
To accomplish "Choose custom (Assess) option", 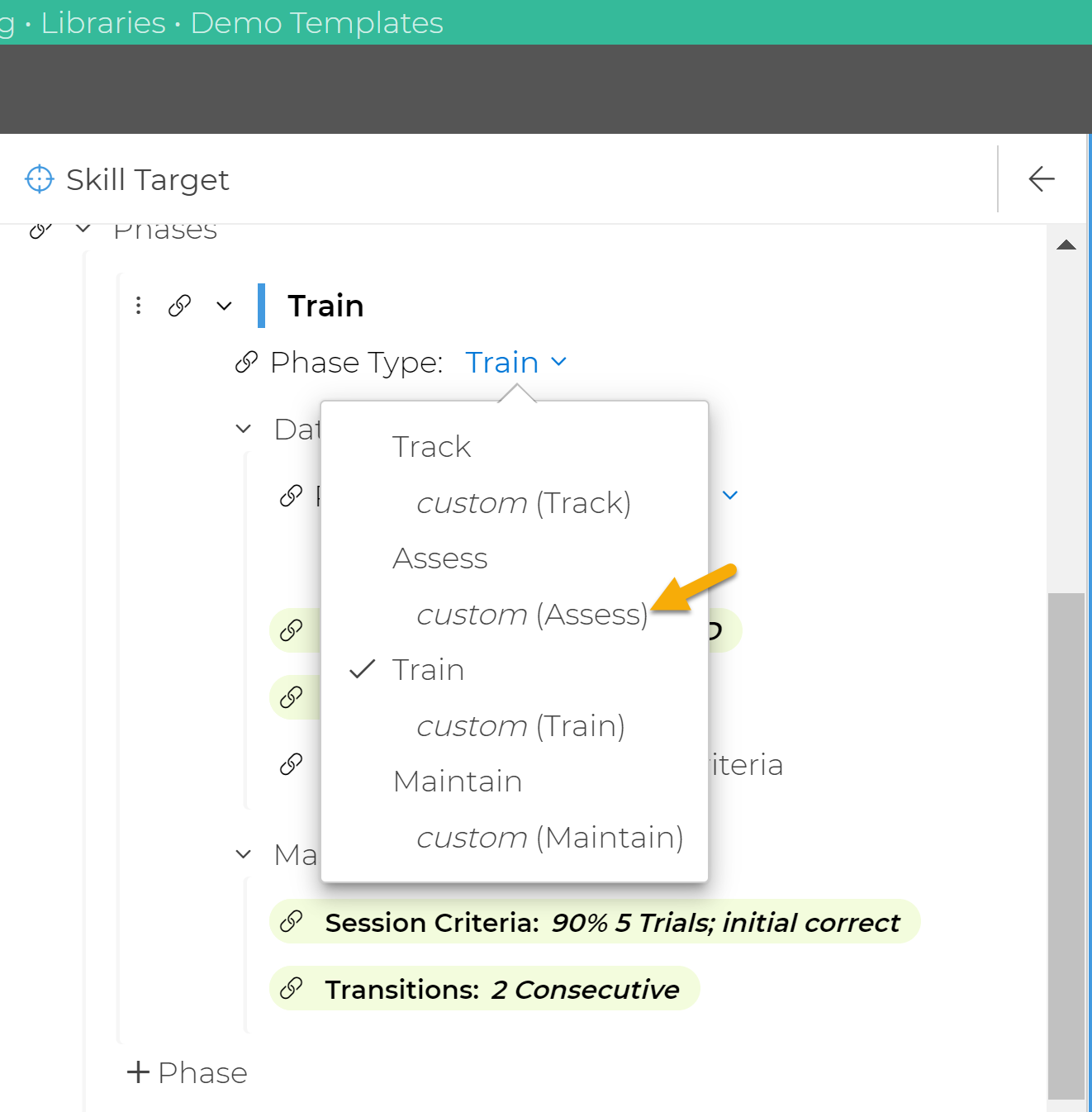I will [532, 615].
